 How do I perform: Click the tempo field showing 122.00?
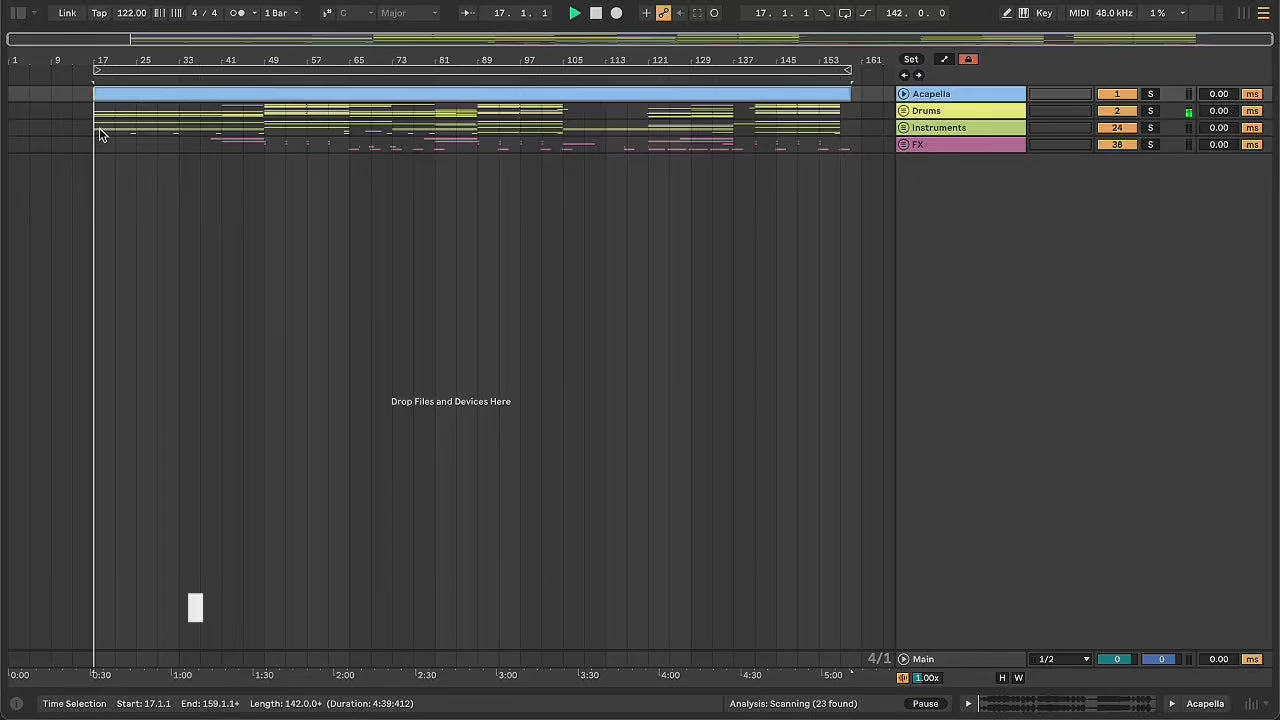(x=131, y=13)
